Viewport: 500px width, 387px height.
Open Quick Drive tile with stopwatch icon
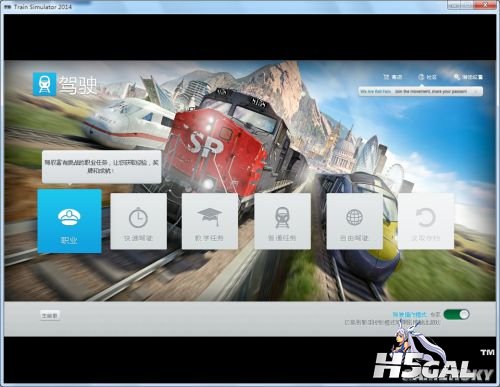coord(138,221)
